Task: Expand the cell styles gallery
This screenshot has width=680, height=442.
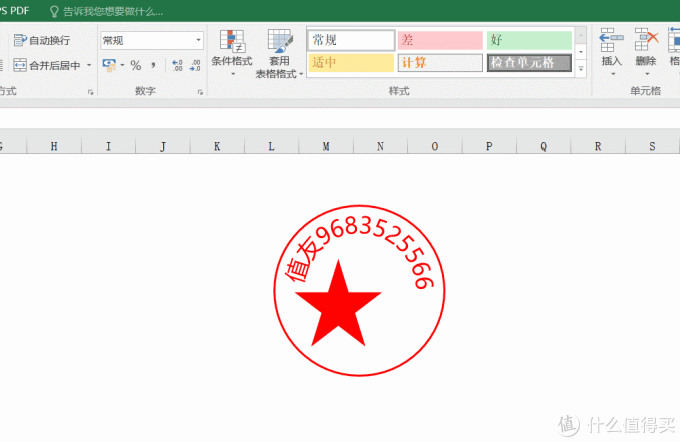Action: point(581,69)
